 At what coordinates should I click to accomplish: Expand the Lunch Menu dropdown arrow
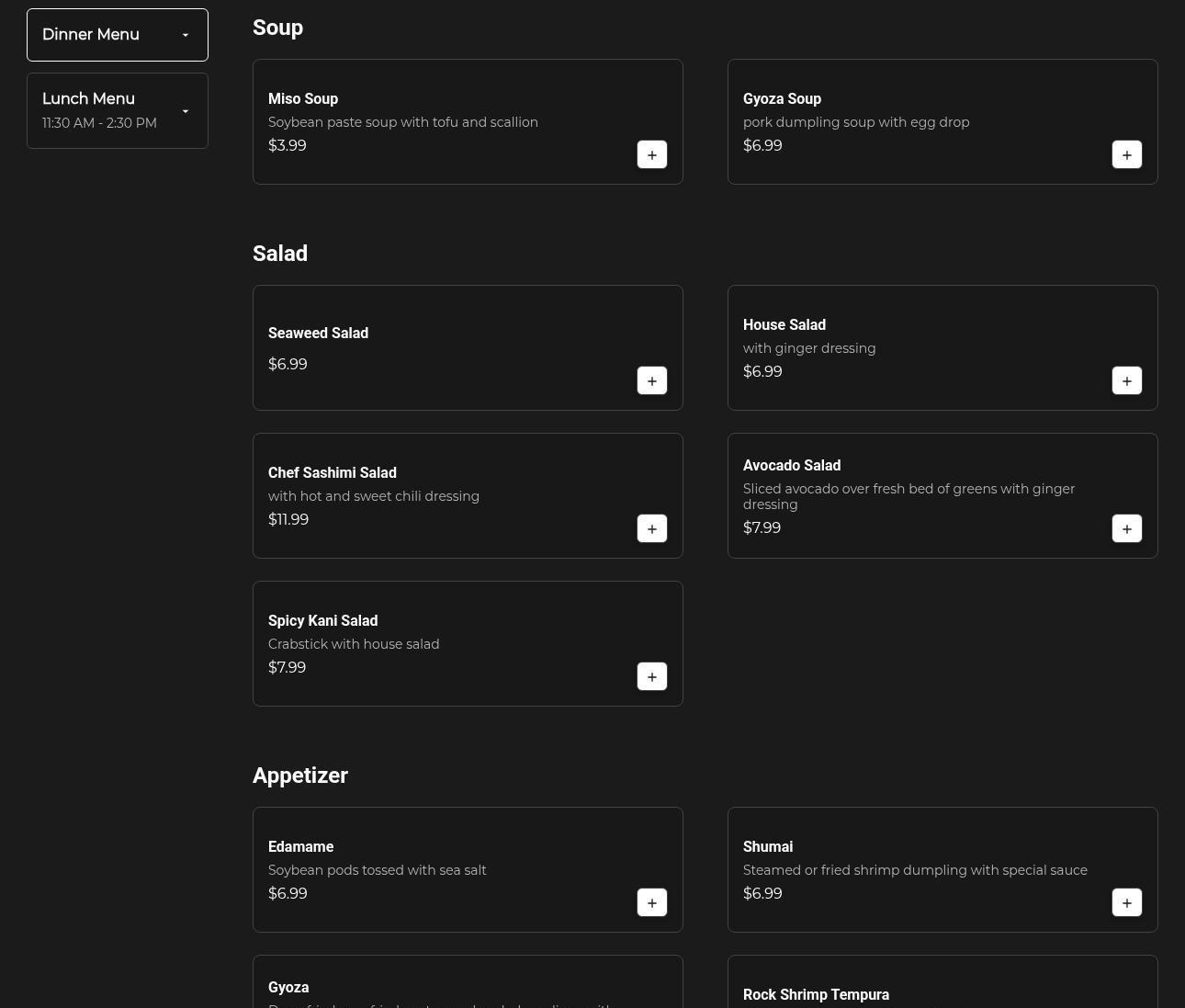(186, 111)
